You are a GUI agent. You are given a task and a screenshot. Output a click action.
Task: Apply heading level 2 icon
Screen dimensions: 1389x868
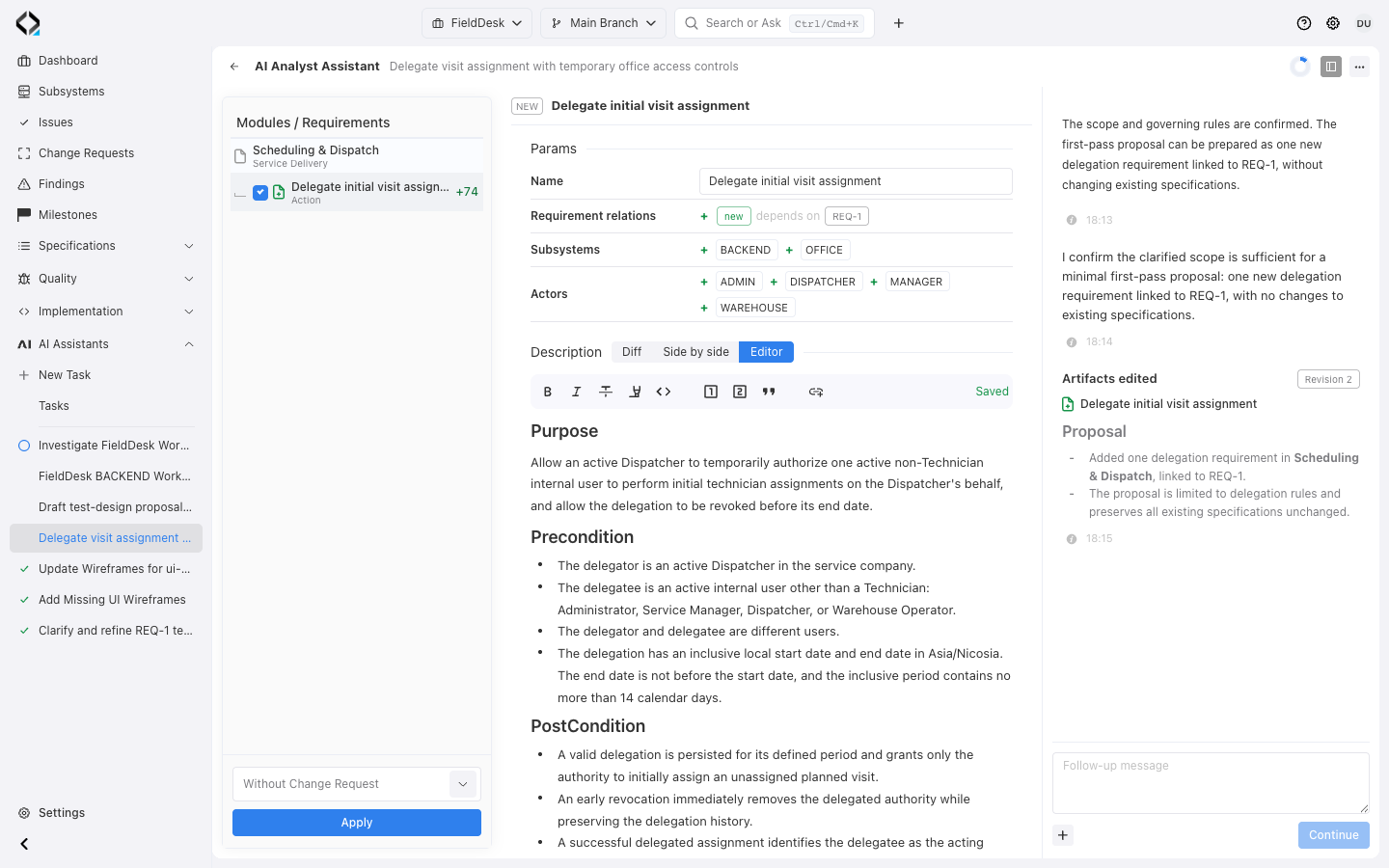click(740, 392)
